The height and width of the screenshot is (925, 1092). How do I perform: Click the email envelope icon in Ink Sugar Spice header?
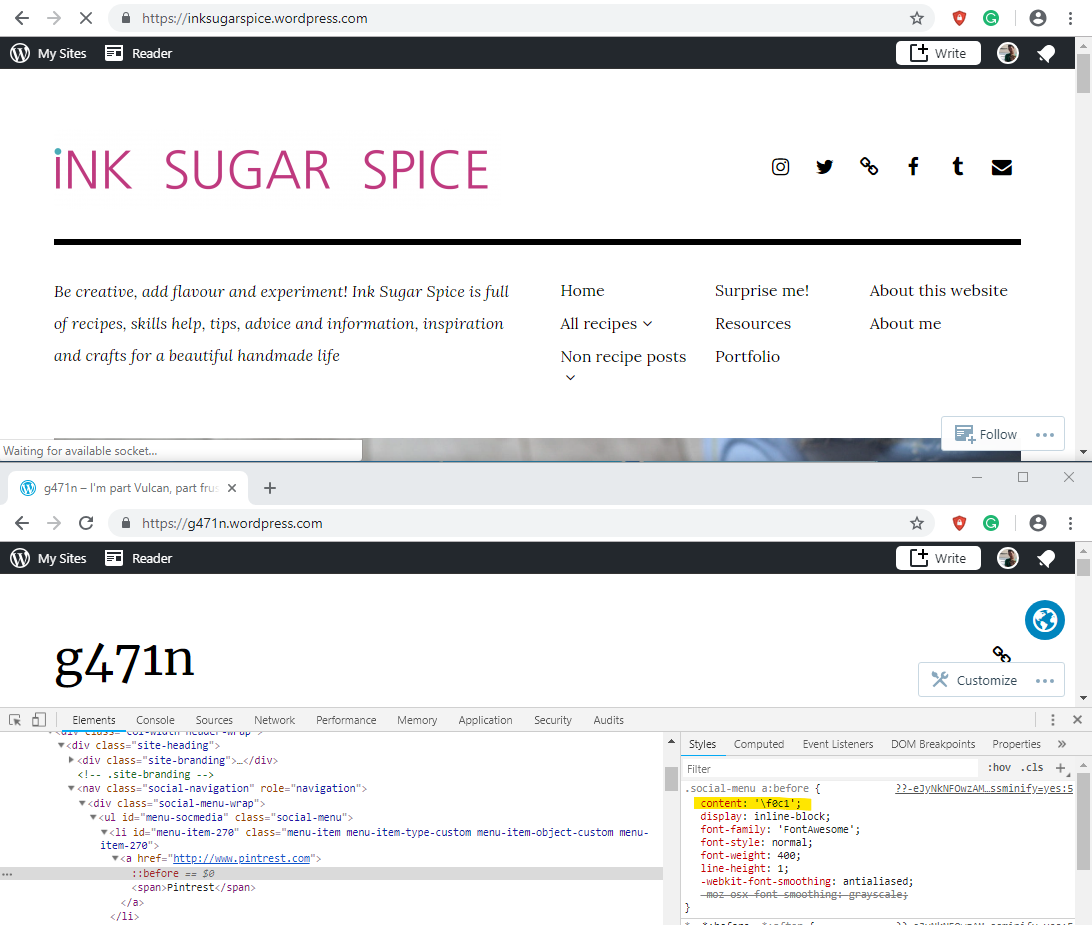click(1001, 167)
